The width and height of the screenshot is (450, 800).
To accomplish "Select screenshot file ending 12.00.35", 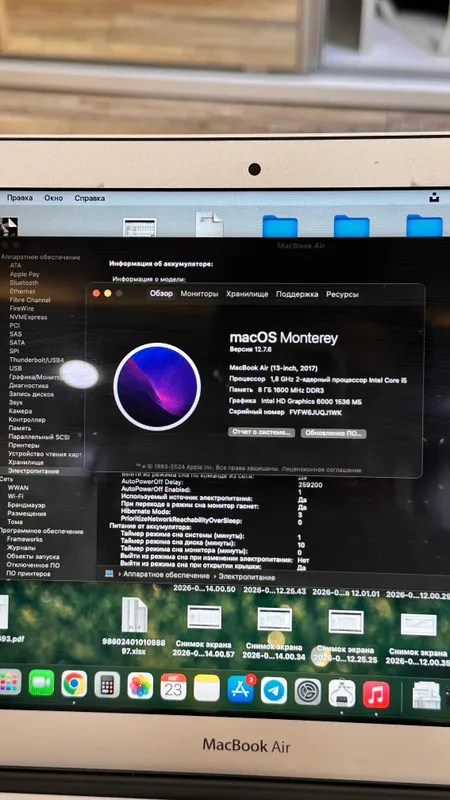I will pyautogui.click(x=418, y=640).
